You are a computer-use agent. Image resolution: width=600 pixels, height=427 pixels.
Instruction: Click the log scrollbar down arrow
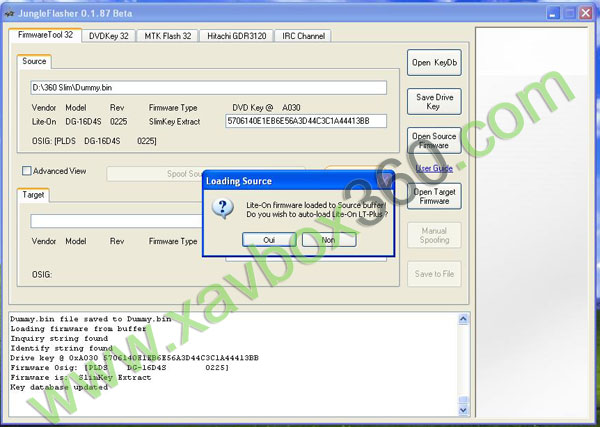click(x=463, y=411)
